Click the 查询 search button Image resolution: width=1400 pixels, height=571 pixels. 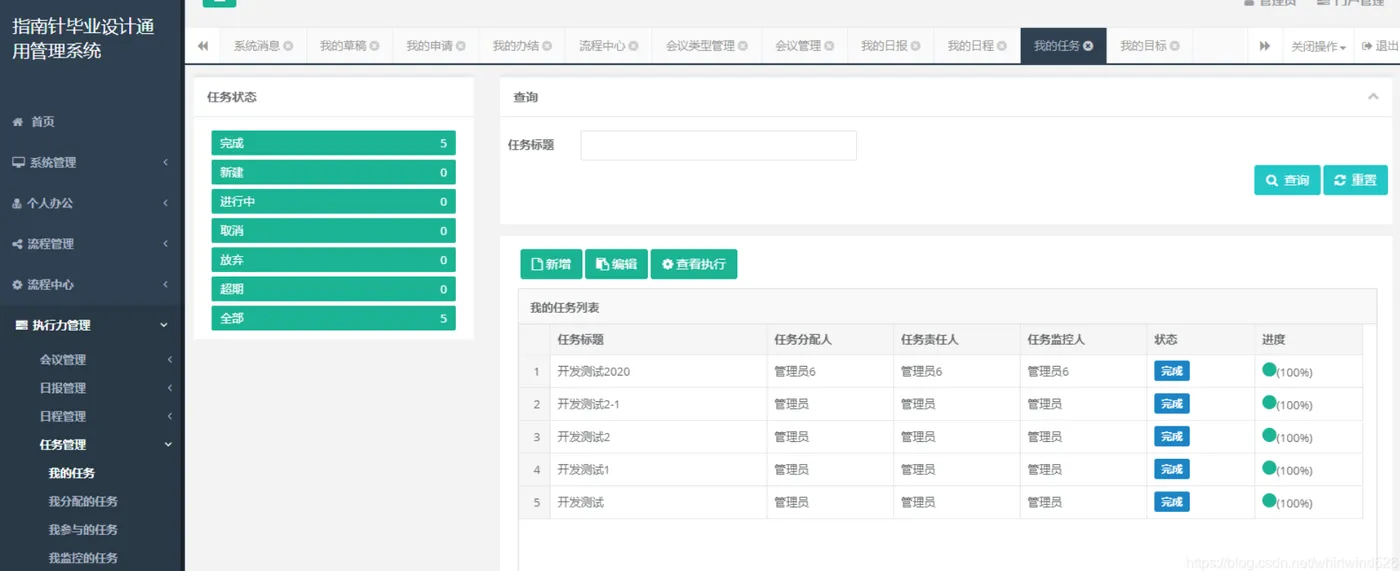[x=1287, y=180]
